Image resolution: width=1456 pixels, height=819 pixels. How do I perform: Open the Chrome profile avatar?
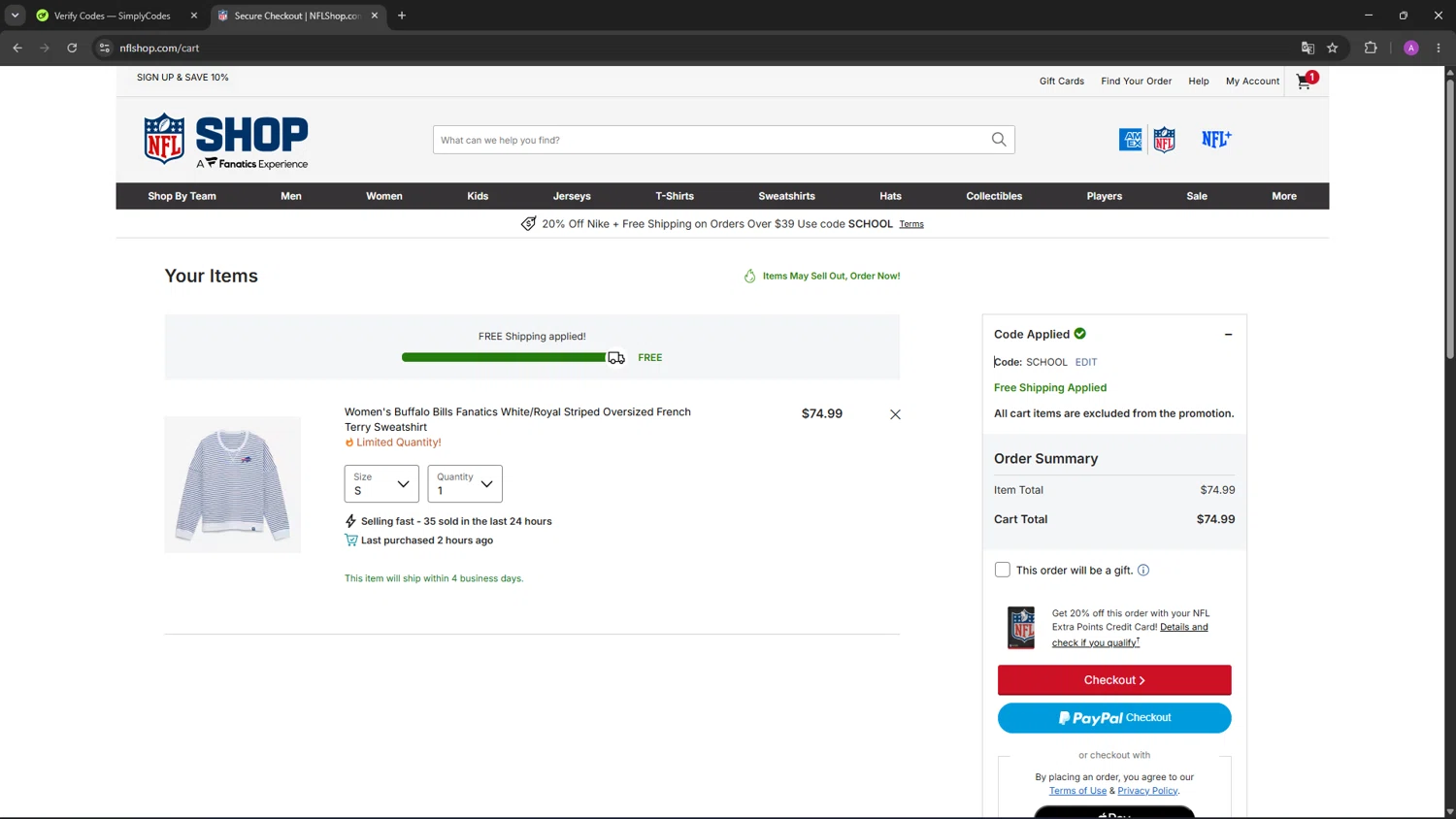coord(1411,48)
